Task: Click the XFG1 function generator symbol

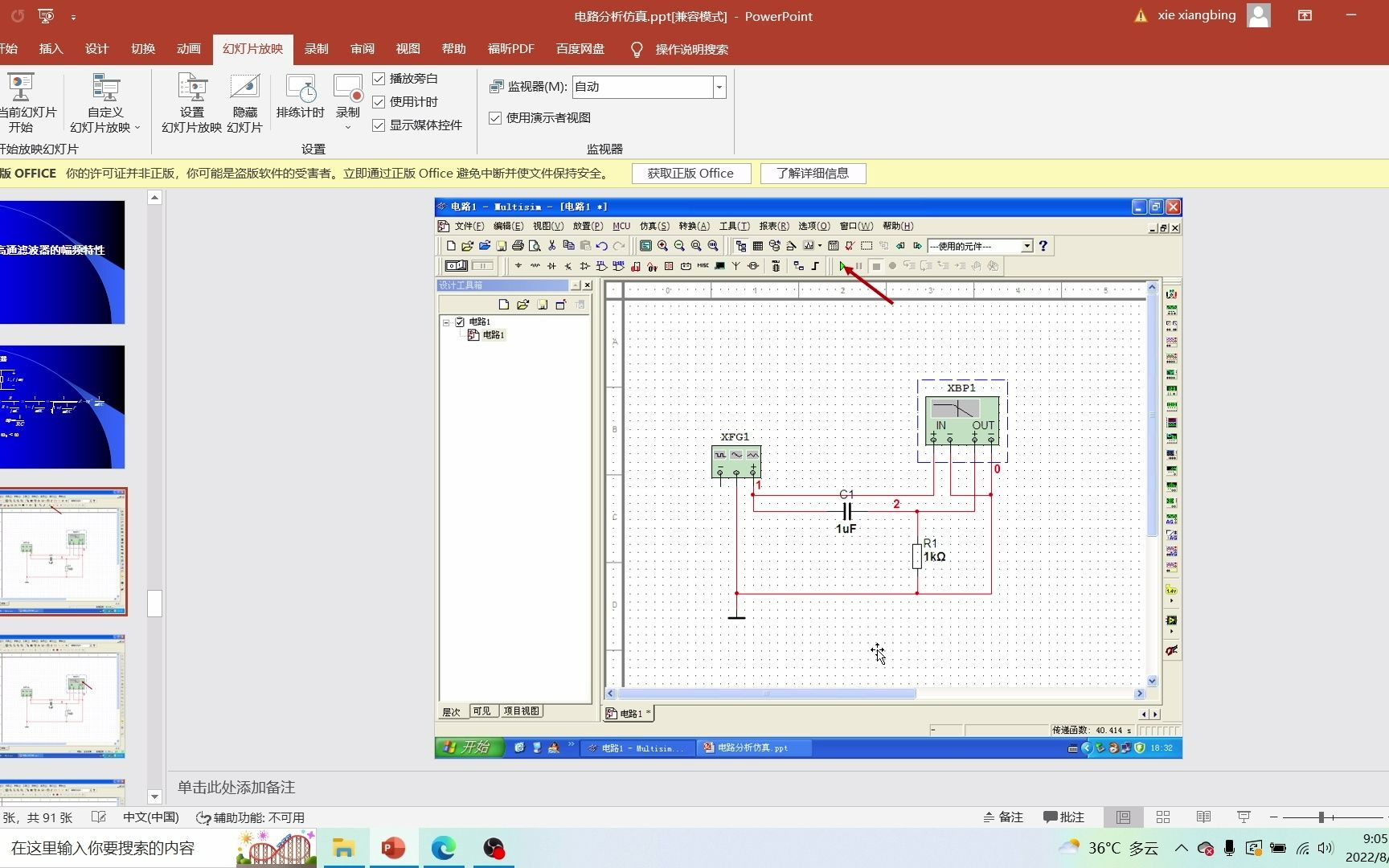Action: point(735,461)
